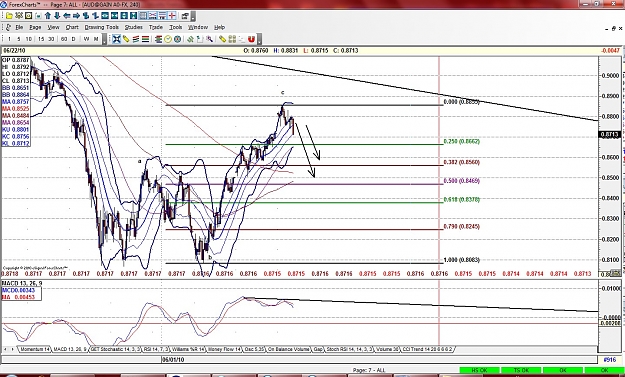The image size is (625, 377).
Task: Open the File menu
Action: [x=19, y=27]
